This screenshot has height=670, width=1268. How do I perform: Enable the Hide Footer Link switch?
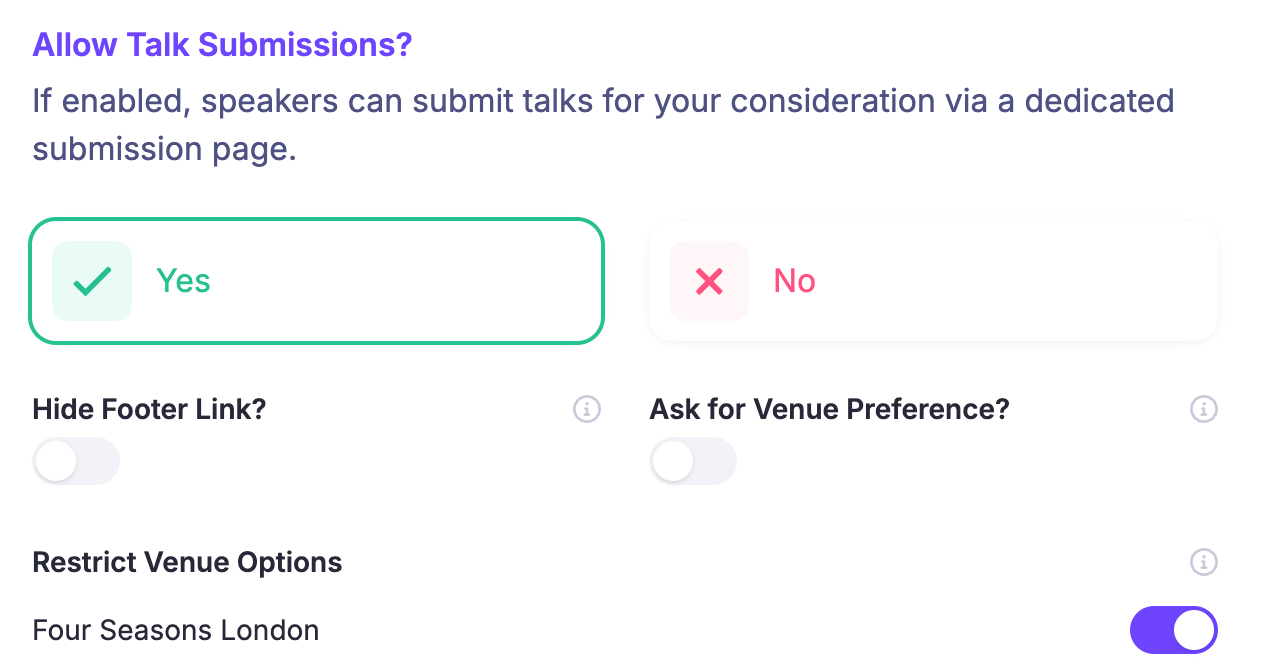[76, 461]
